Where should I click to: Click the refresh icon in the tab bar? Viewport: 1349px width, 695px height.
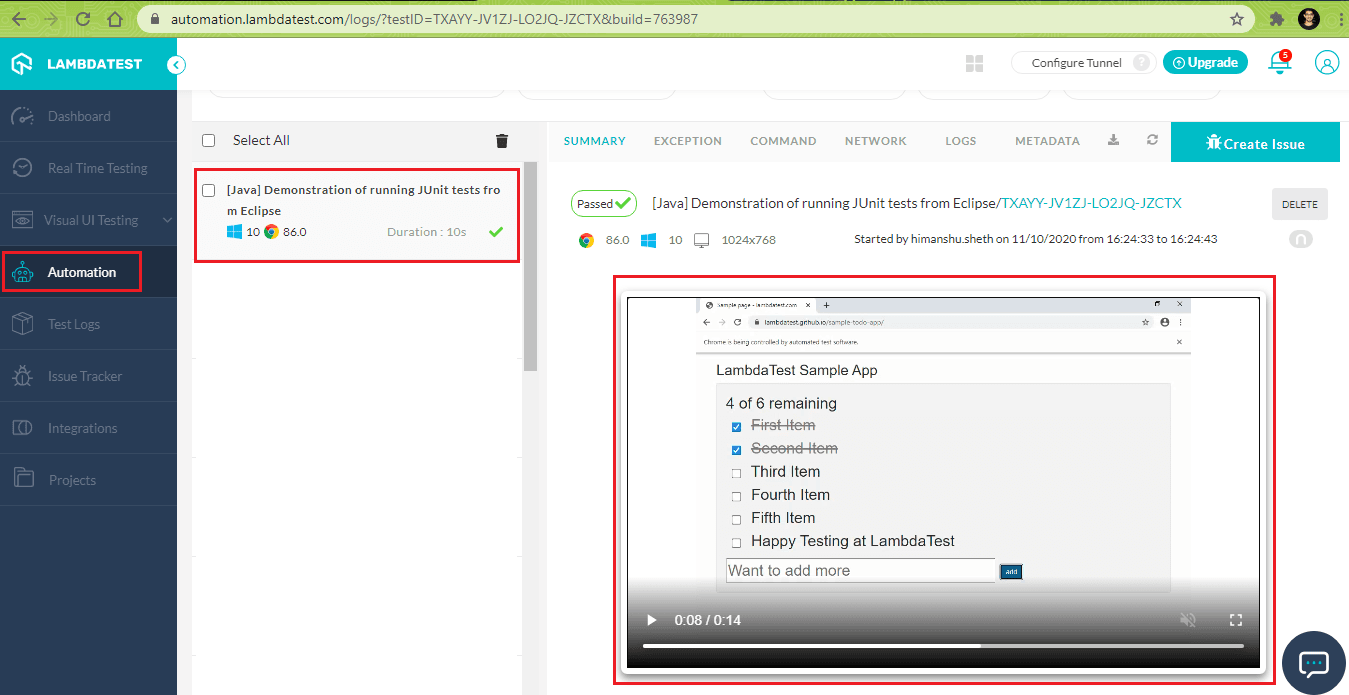tap(1152, 141)
